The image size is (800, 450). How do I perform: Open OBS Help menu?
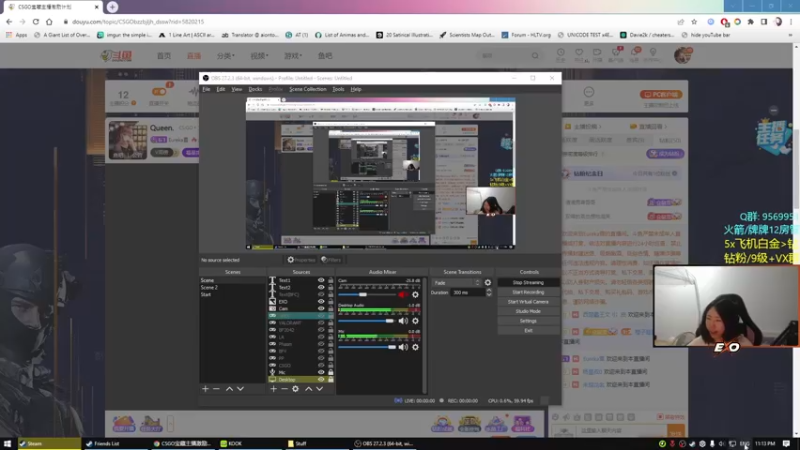tap(356, 89)
